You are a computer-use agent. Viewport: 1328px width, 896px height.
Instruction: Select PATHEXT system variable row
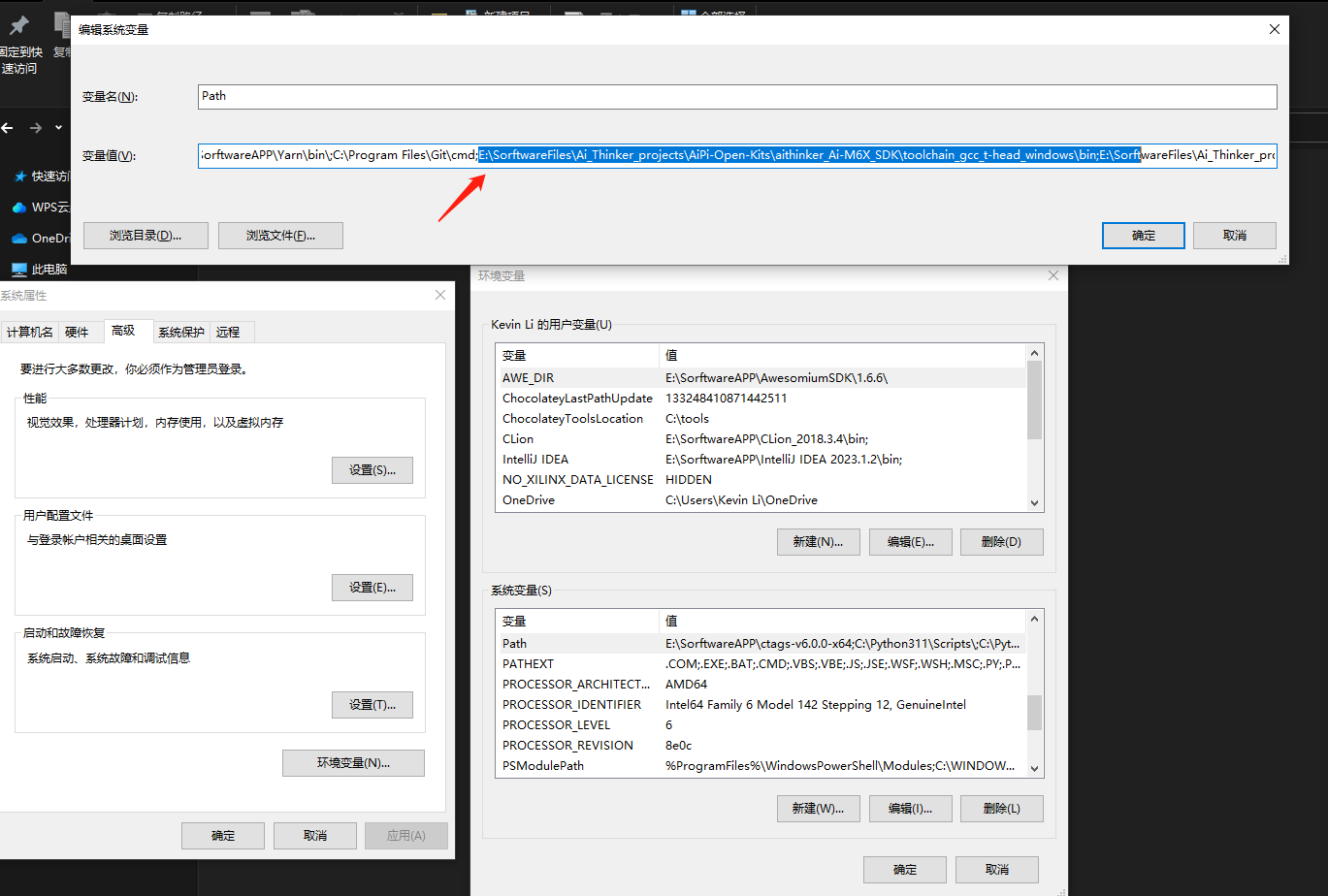(761, 664)
